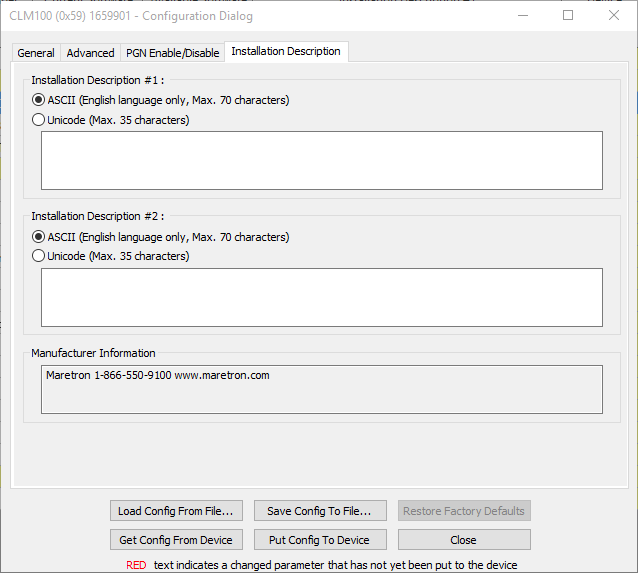Focus the Installation Description #2 text box
Viewport: 638px width, 573px height.
click(x=321, y=297)
